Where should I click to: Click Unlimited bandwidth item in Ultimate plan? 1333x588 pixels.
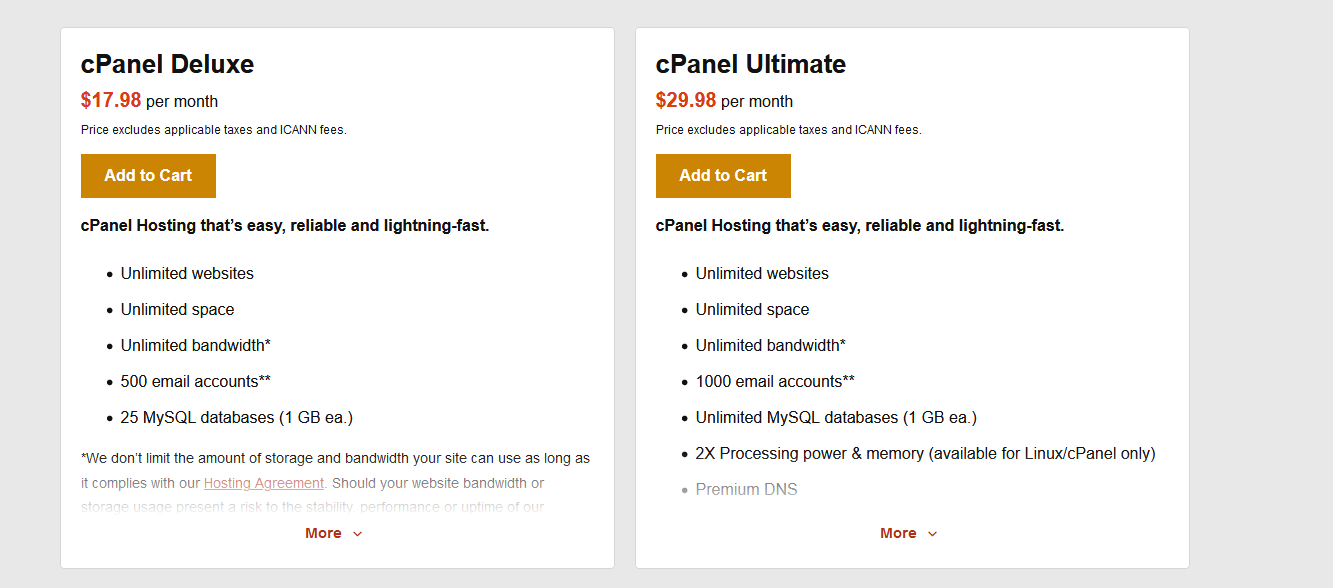click(x=771, y=345)
